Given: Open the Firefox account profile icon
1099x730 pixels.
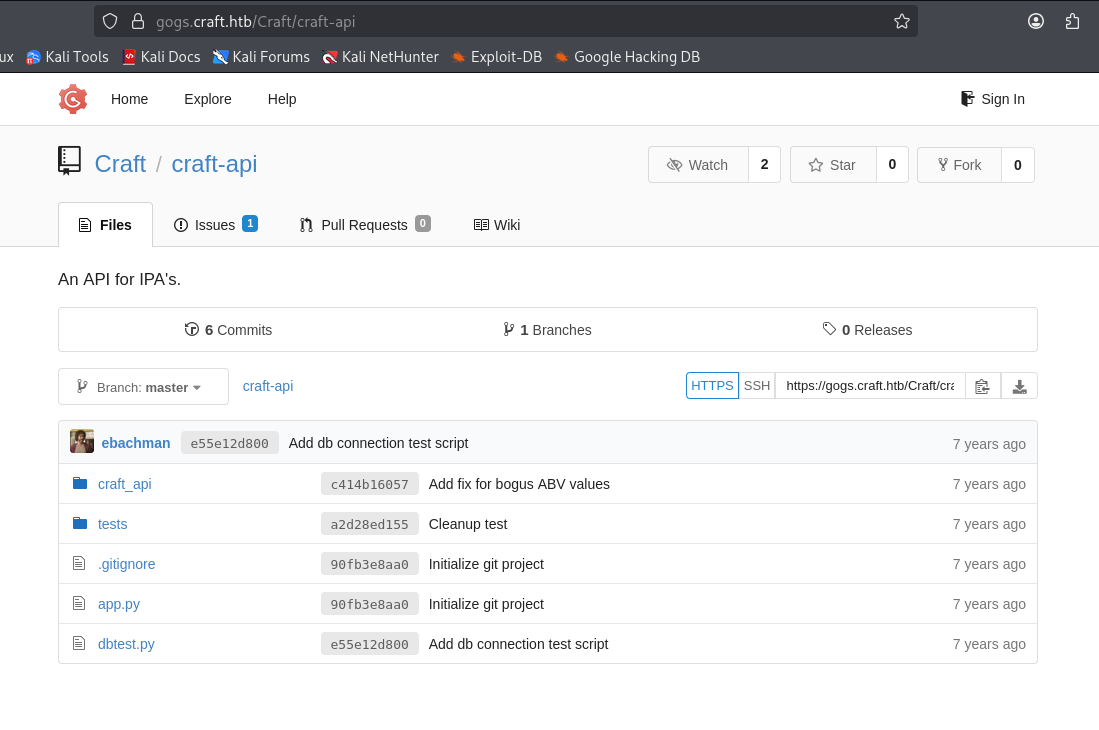Looking at the screenshot, I should click(x=1035, y=22).
